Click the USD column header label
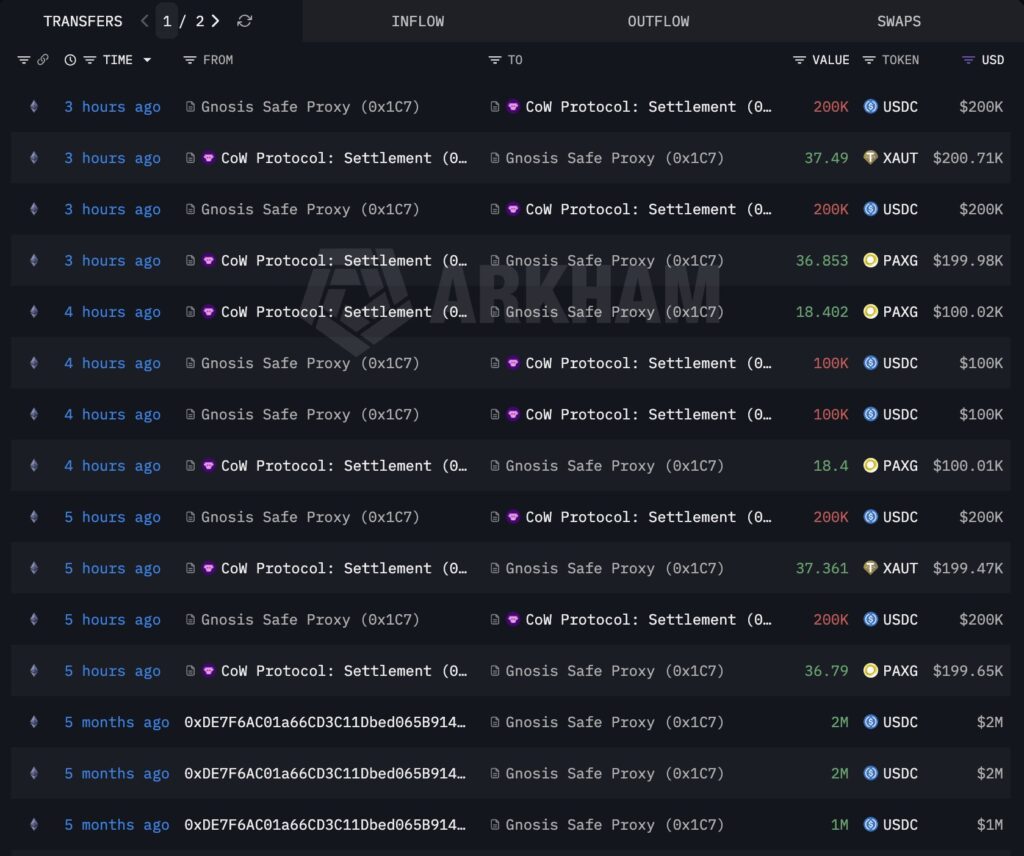The width and height of the screenshot is (1024, 856). (x=993, y=60)
